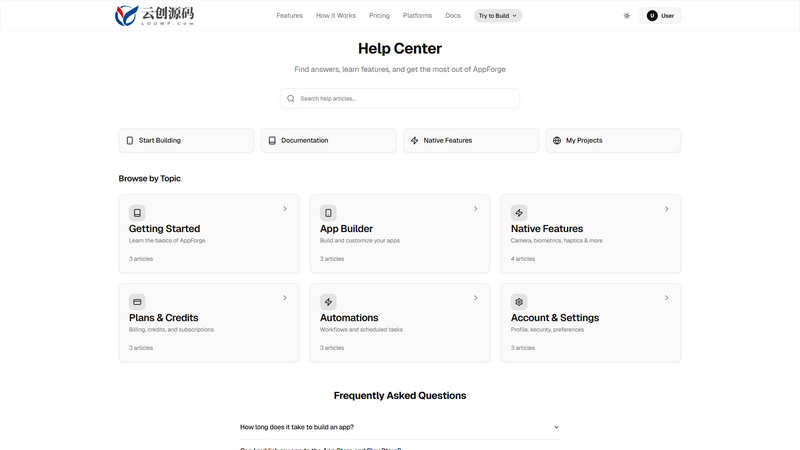800x450 pixels.
Task: Focus the Search help articles field
Action: point(399,98)
